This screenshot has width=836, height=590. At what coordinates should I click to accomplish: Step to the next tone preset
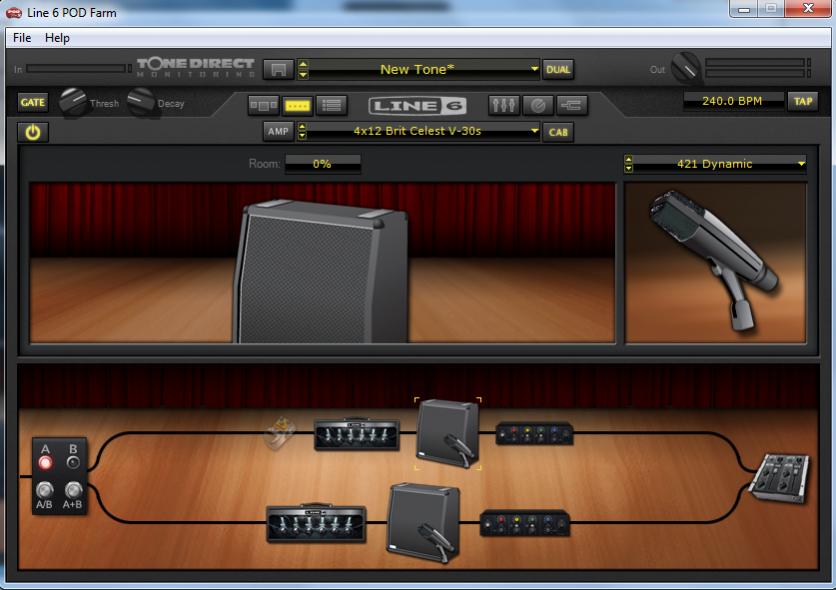(x=303, y=75)
